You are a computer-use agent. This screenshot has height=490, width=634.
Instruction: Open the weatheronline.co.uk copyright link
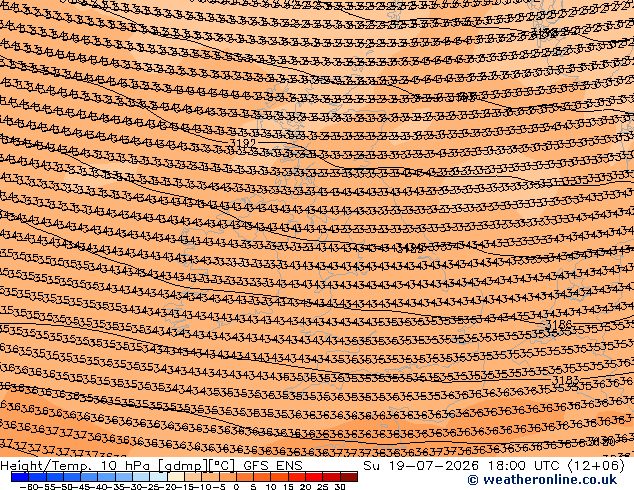tap(542, 480)
